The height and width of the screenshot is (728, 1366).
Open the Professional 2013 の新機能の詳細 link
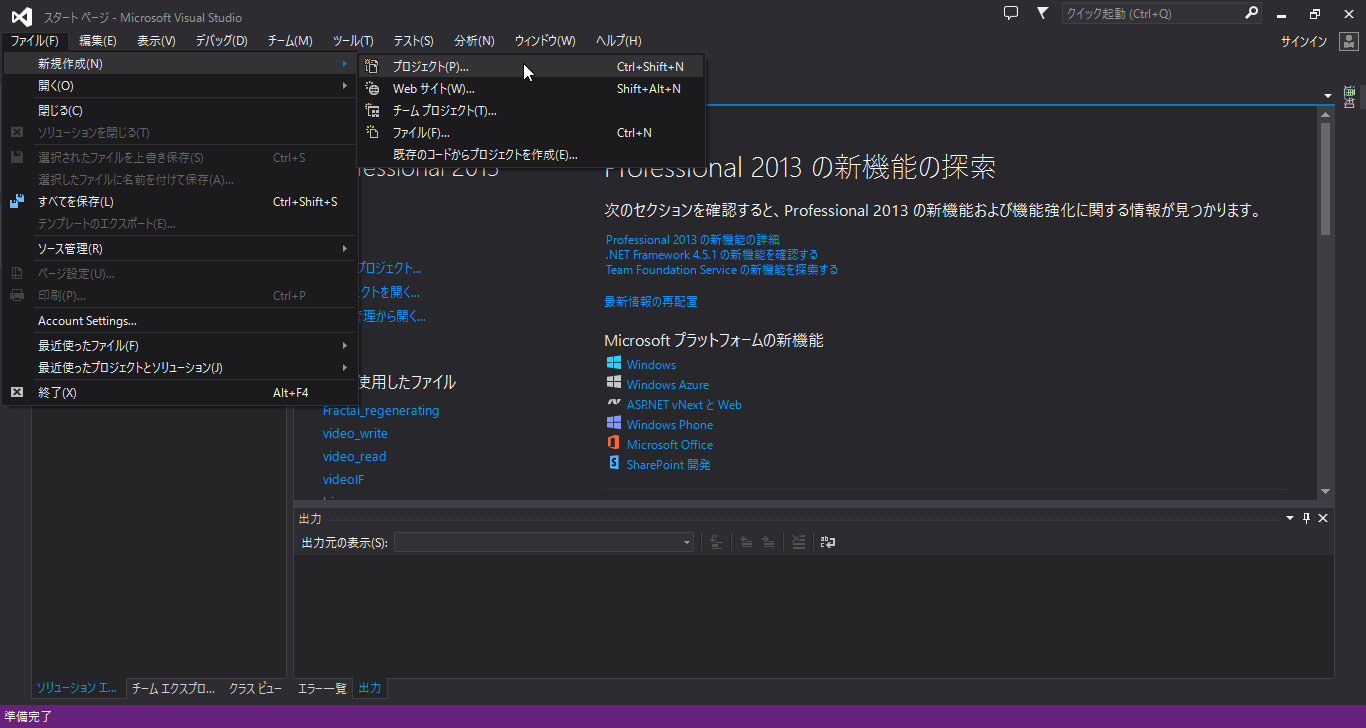pyautogui.click(x=692, y=240)
